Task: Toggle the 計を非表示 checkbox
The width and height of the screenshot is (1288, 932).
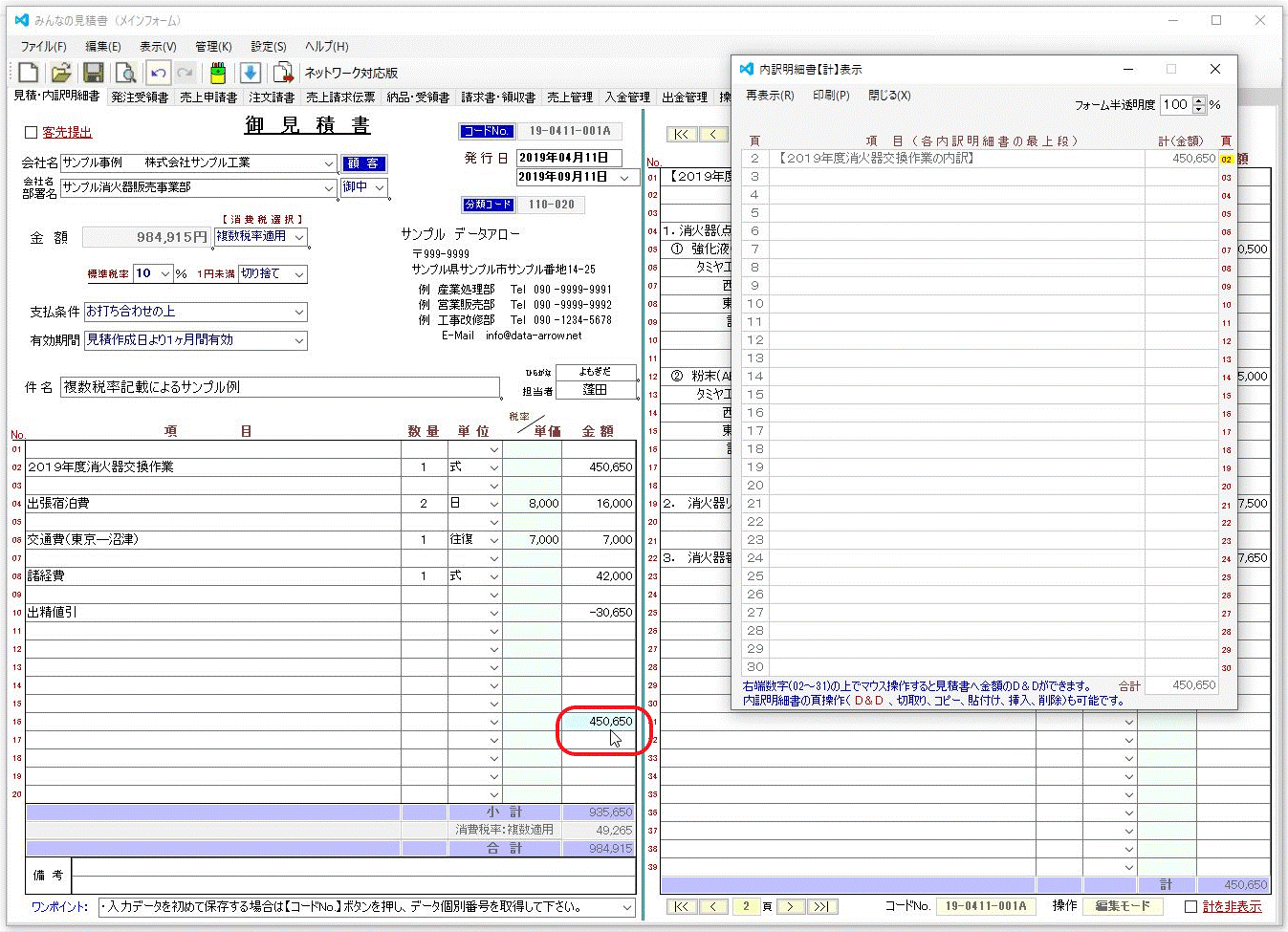Action: coord(1190,906)
